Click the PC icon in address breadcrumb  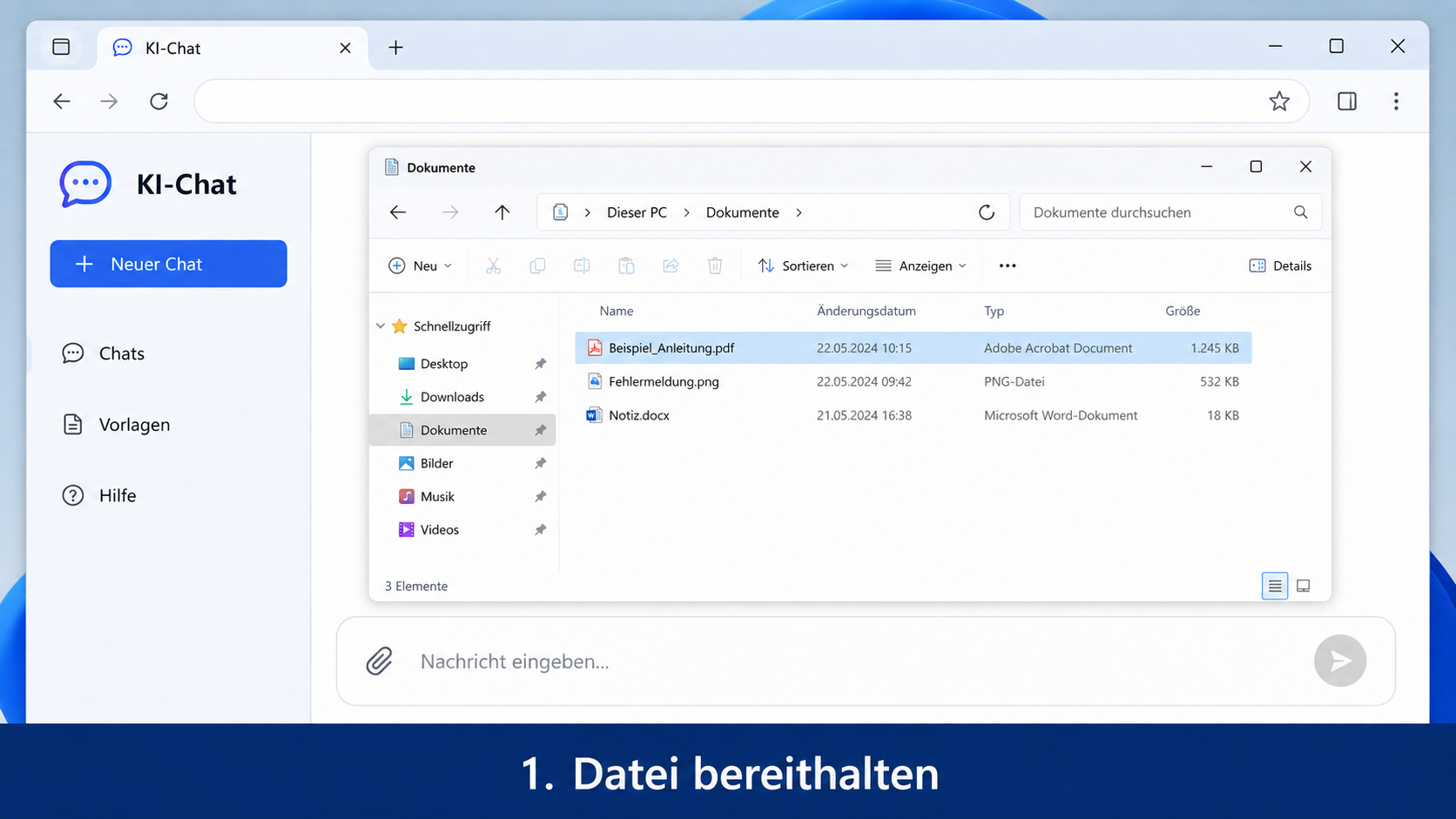561,212
